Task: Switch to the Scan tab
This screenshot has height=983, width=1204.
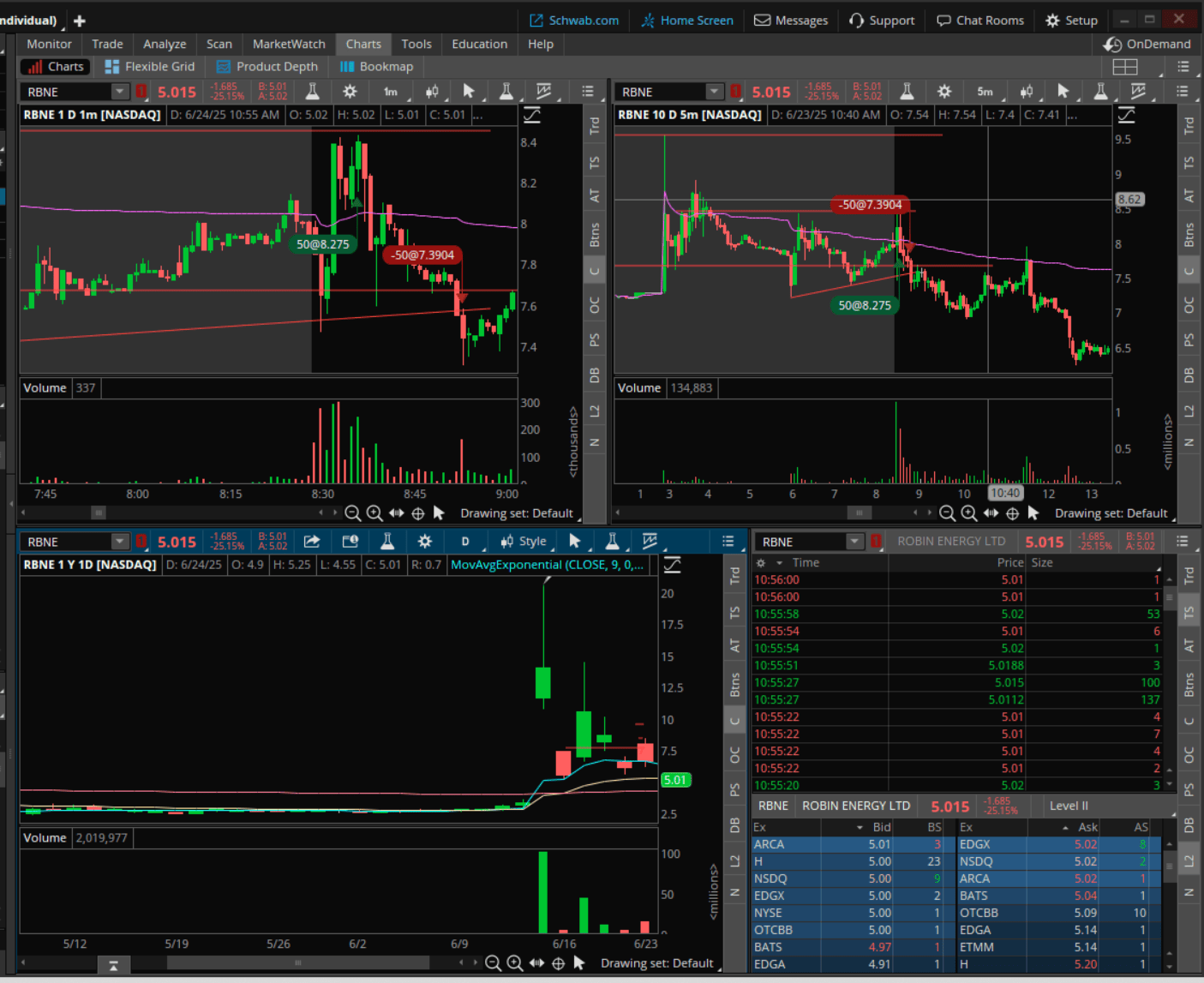Action: point(219,44)
